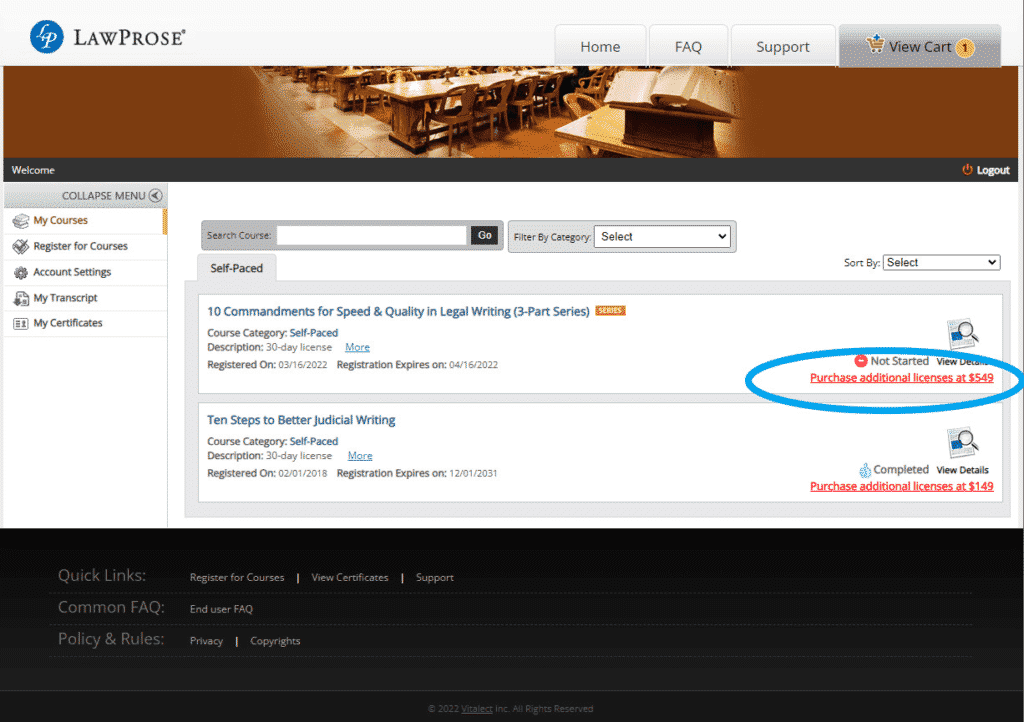
Task: Click Support link in footer Quick Links
Action: pos(435,578)
